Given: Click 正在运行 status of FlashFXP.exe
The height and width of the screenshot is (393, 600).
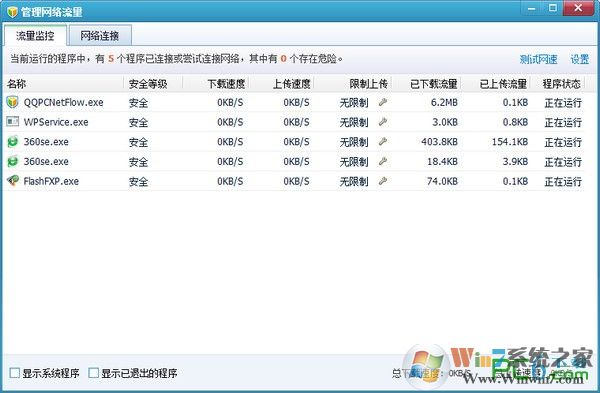Looking at the screenshot, I should (x=563, y=181).
